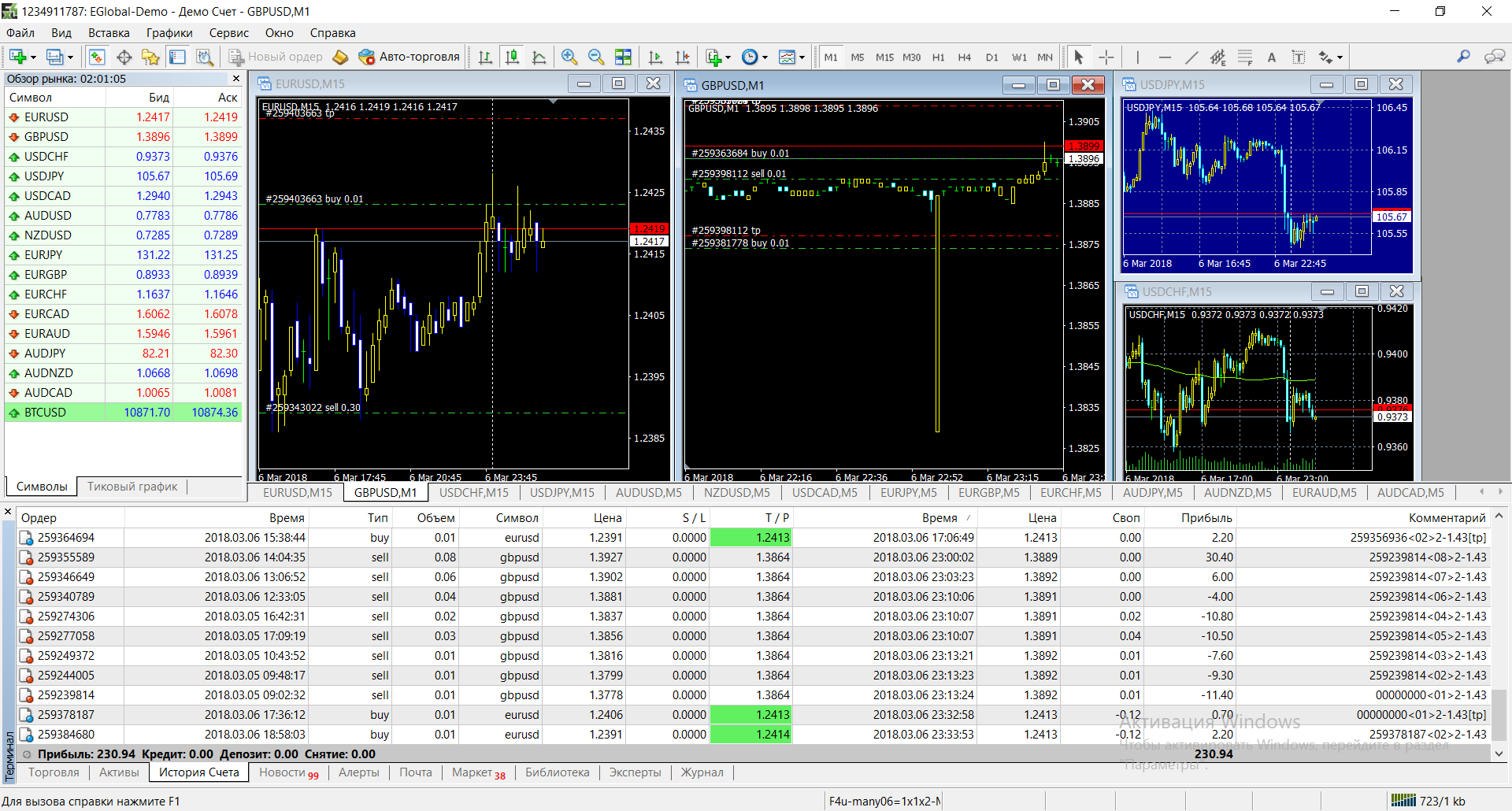Open the chart Templates icon
1512x811 pixels.
pos(787,57)
